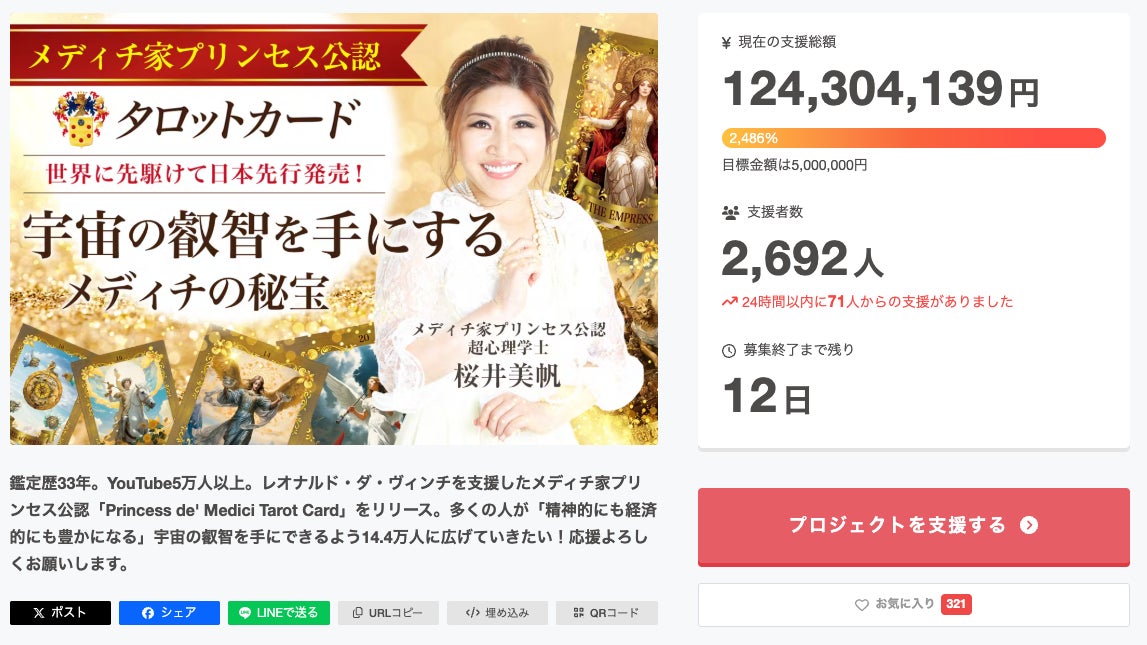
Task: Click the heart icon in お気に入り
Action: click(862, 605)
